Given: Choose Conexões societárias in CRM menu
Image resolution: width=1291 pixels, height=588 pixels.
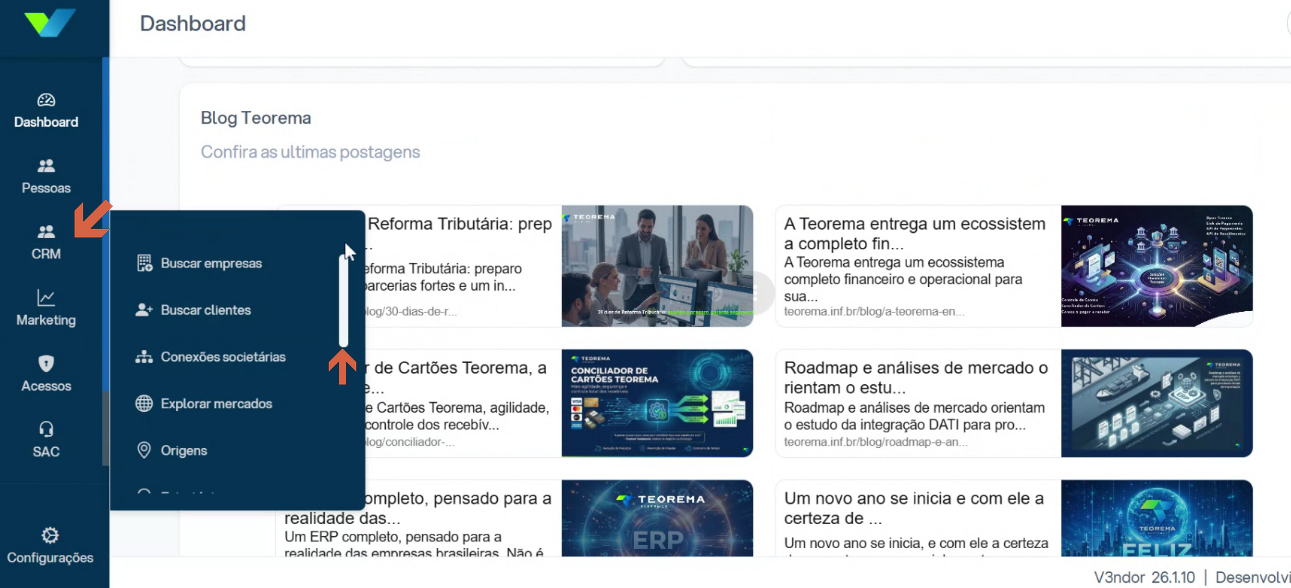Looking at the screenshot, I should pyautogui.click(x=223, y=357).
